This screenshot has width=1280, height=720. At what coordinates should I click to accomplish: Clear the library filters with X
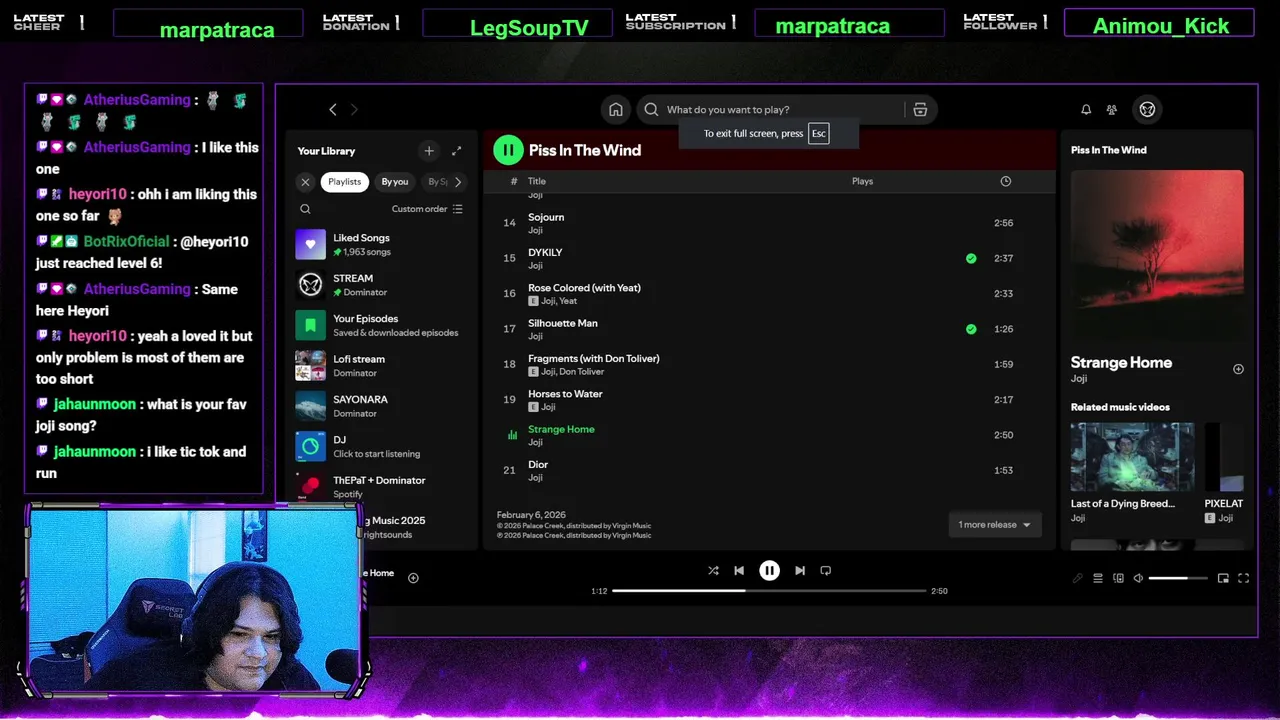coord(305,182)
